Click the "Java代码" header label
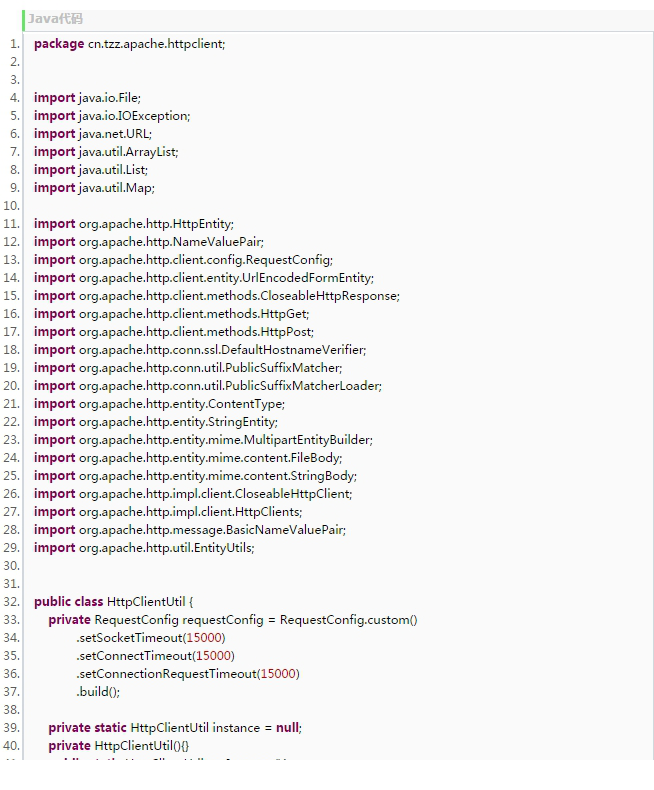Viewport: 654px width, 790px height. [x=55, y=19]
